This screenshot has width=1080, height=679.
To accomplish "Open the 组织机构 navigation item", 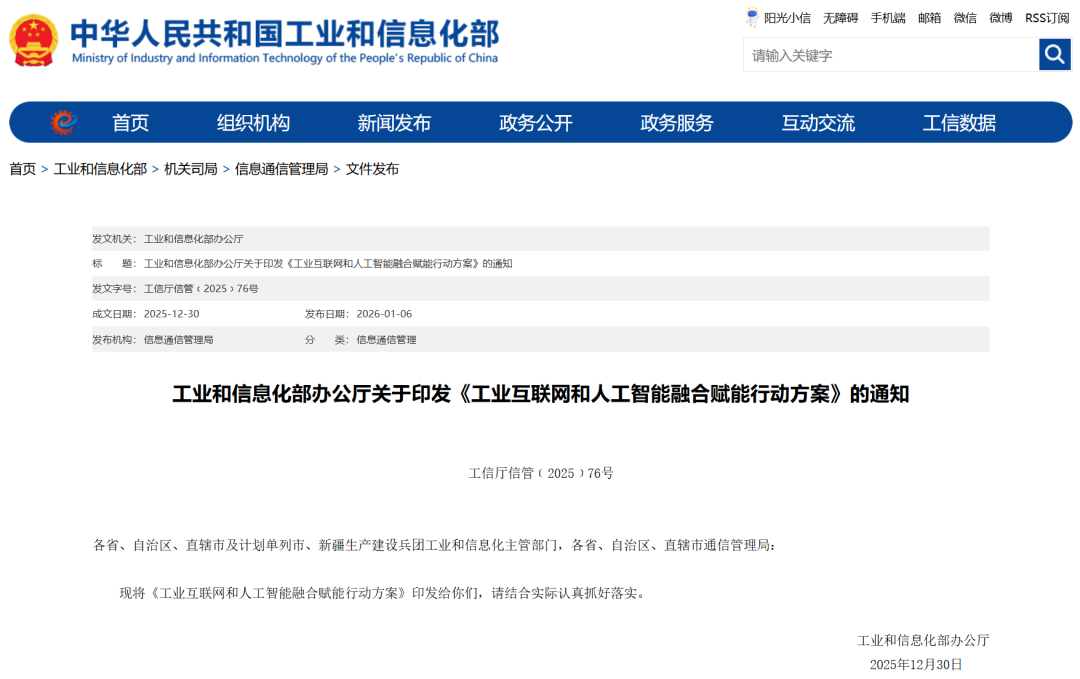I will [x=253, y=123].
